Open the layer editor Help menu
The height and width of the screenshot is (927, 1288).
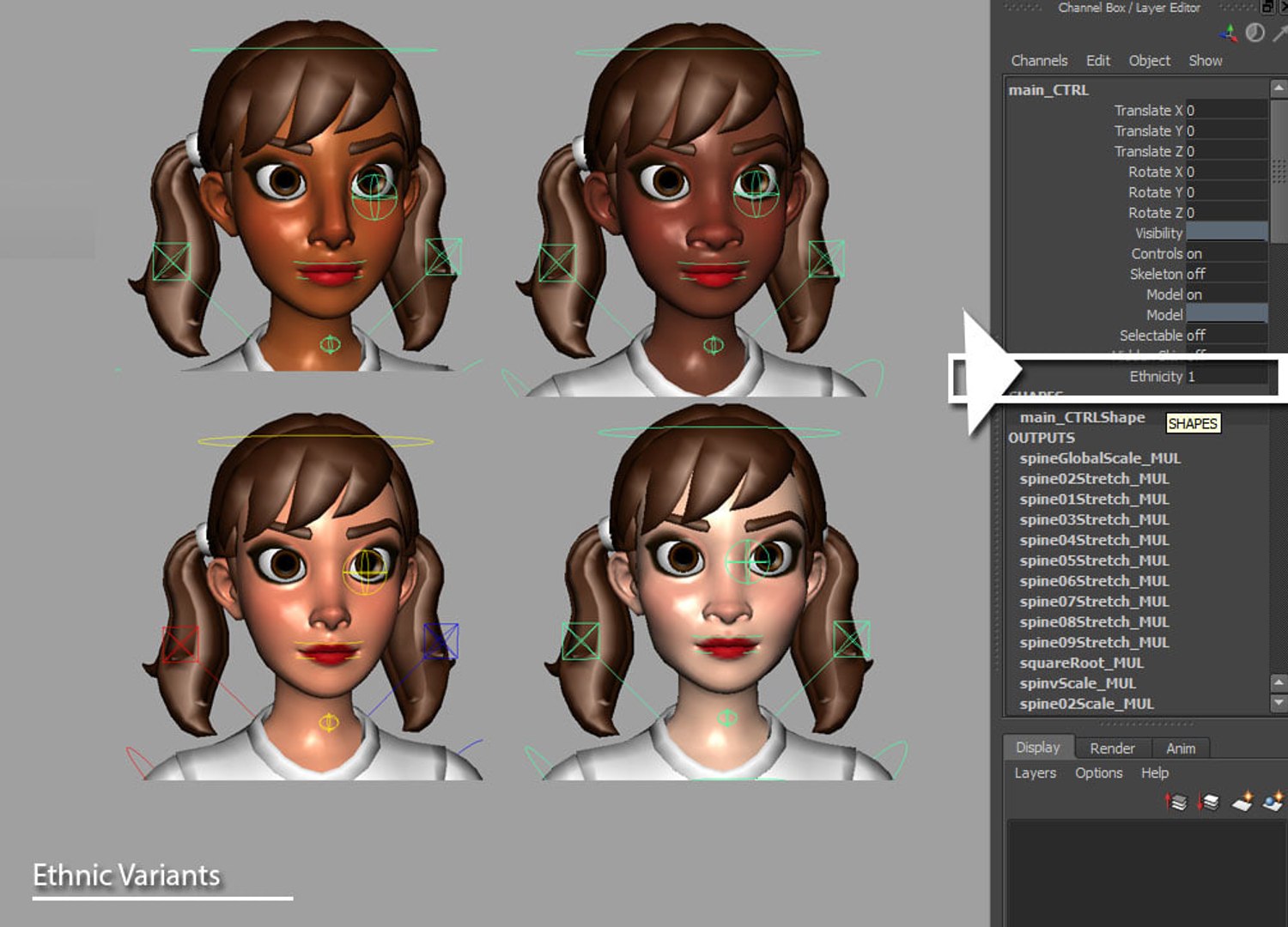pyautogui.click(x=1155, y=772)
